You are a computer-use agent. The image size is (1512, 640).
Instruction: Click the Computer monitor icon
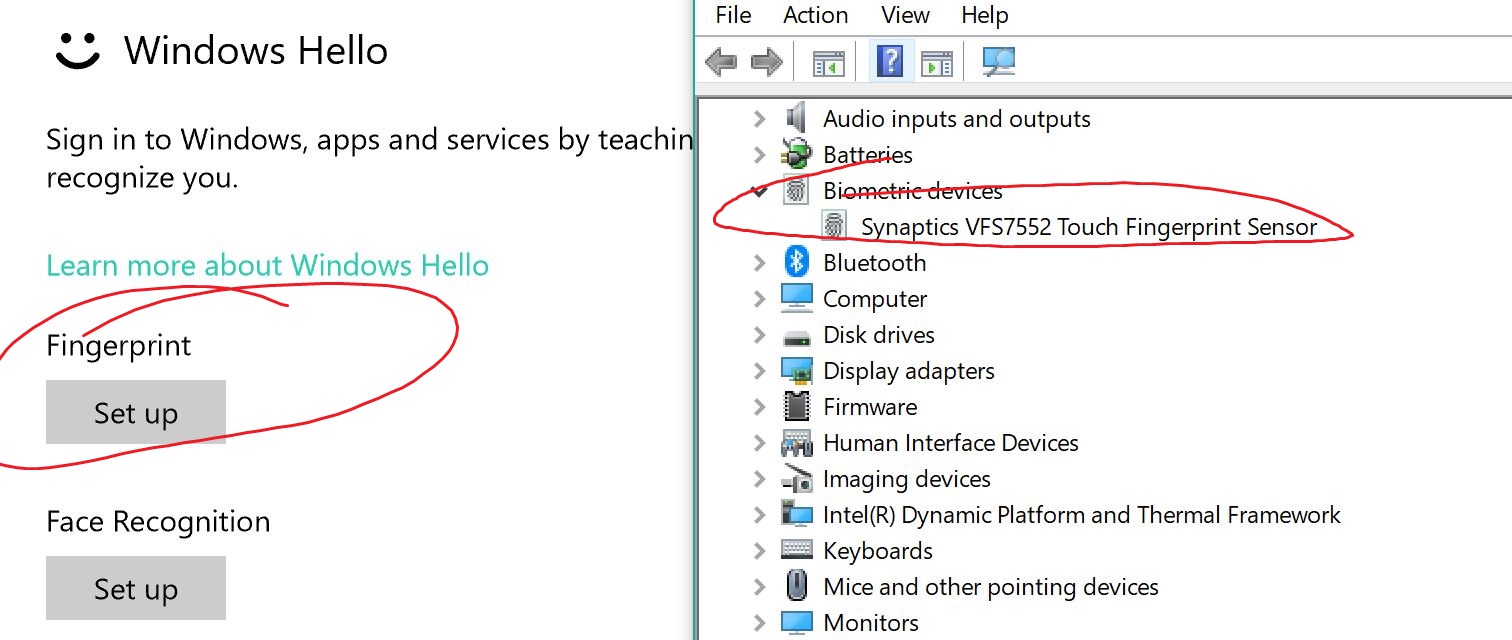coord(797,298)
